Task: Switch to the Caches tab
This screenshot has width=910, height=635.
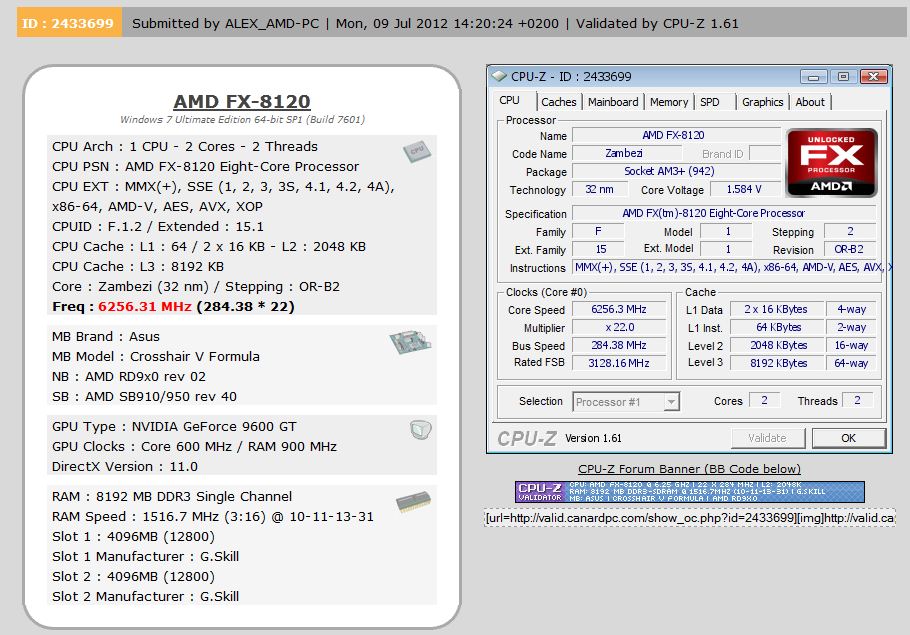Action: click(x=558, y=102)
